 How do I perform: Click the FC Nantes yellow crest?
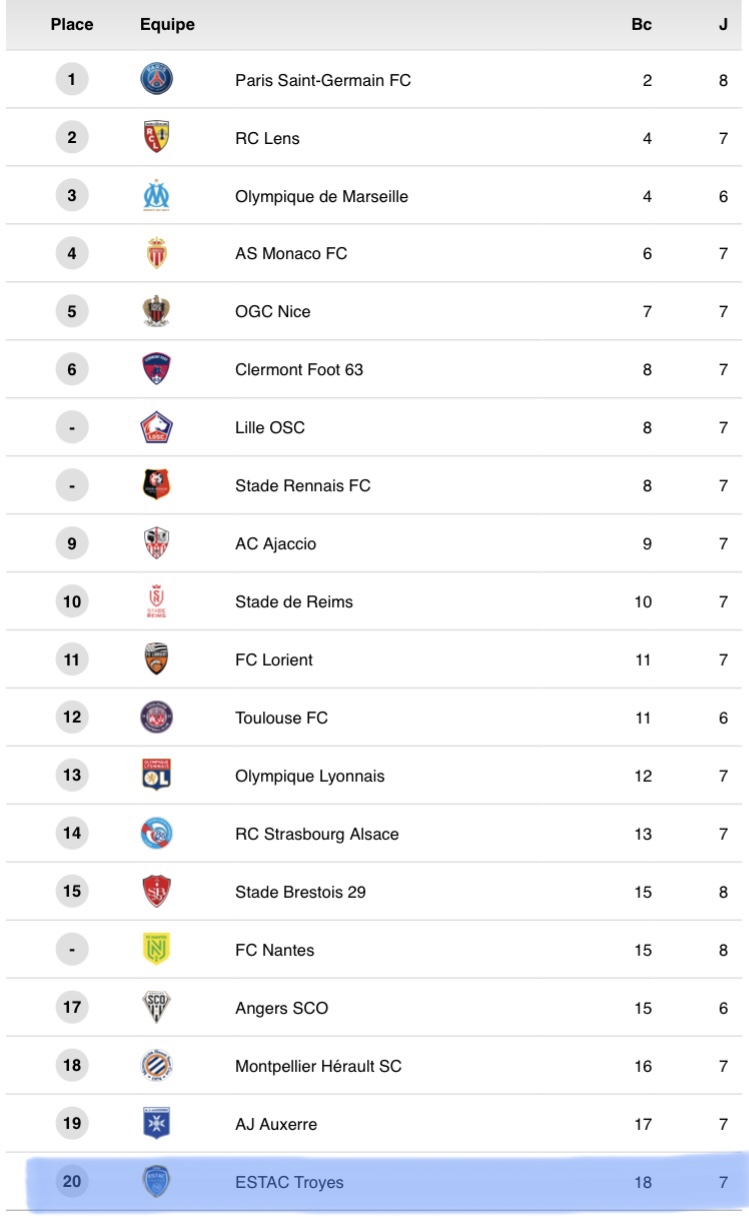(156, 950)
